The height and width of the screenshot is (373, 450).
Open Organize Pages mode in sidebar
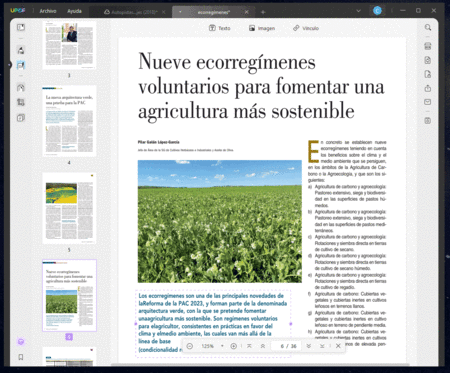(x=21, y=88)
